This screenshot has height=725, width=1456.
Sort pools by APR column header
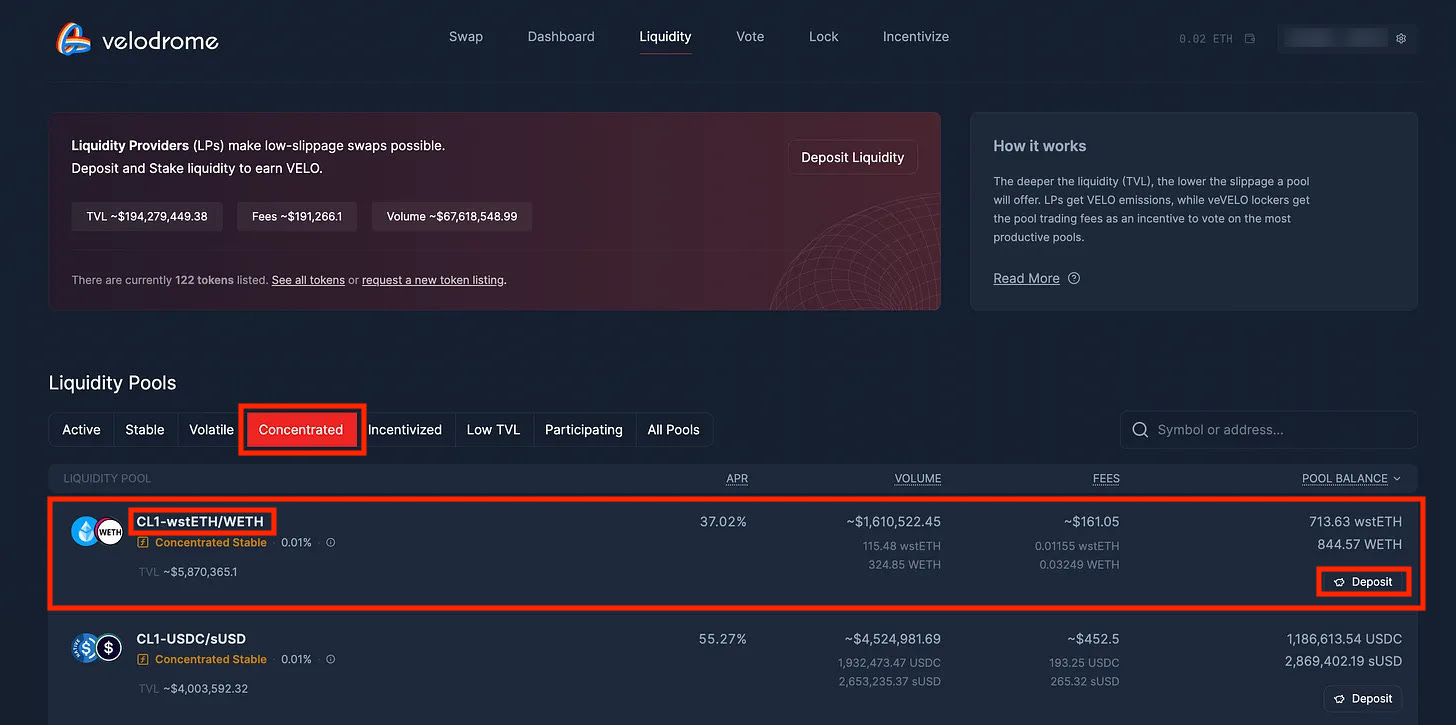737,479
